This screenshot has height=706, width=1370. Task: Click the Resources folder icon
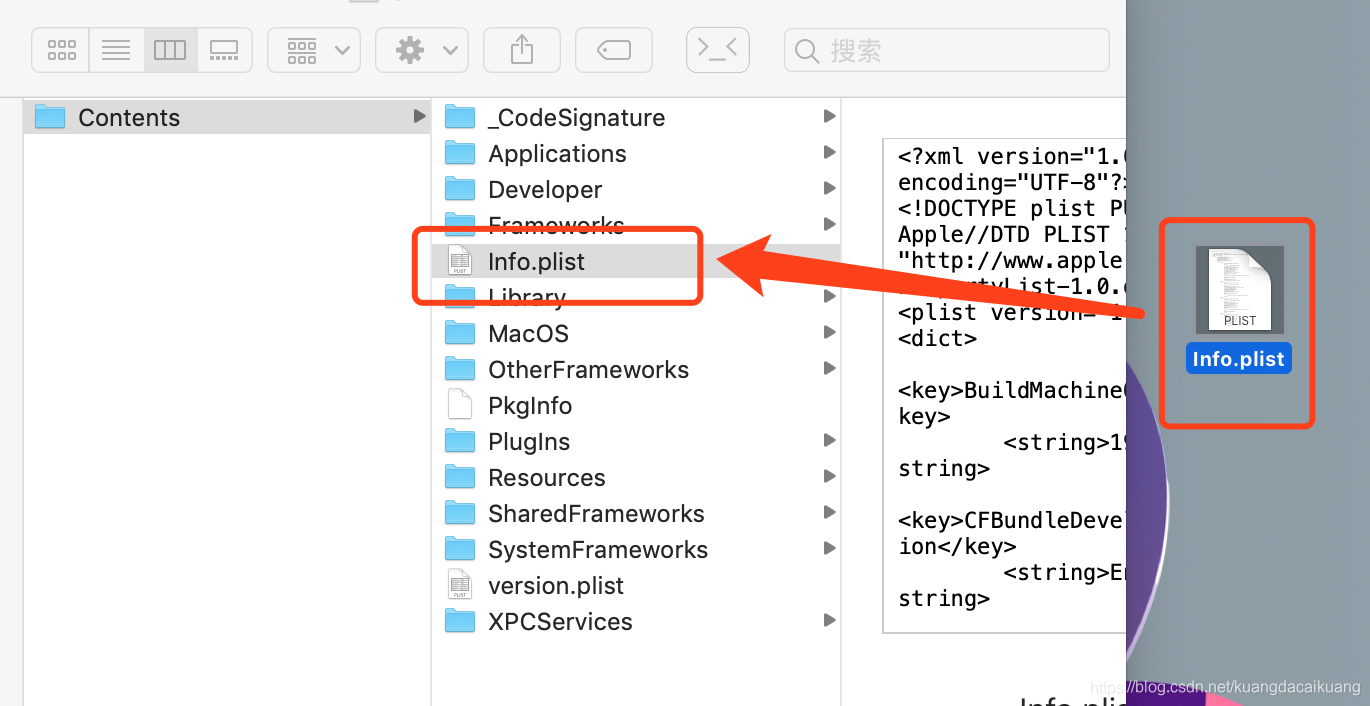tap(460, 477)
